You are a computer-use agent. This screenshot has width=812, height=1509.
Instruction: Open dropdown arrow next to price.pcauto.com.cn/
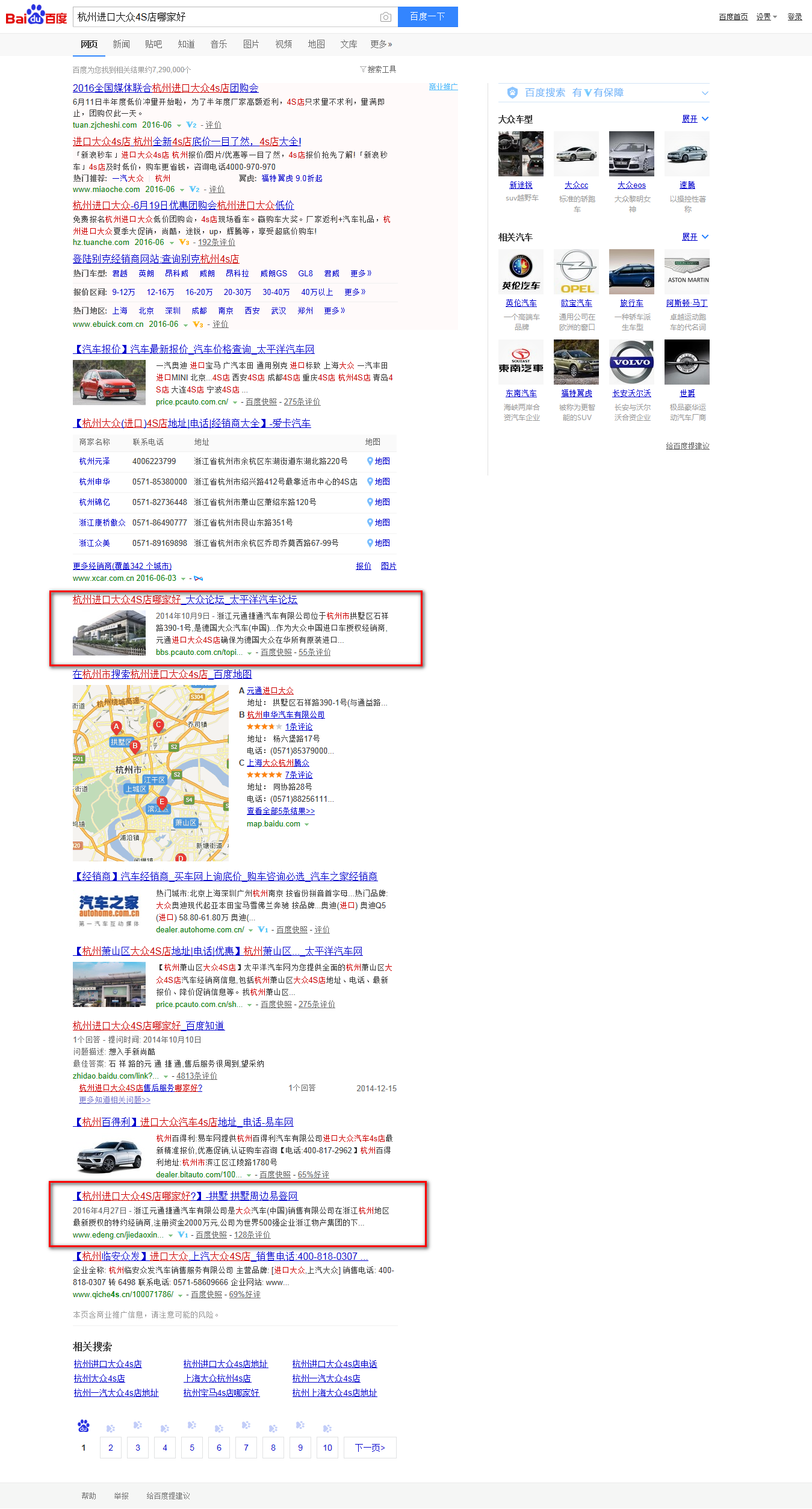[x=235, y=402]
